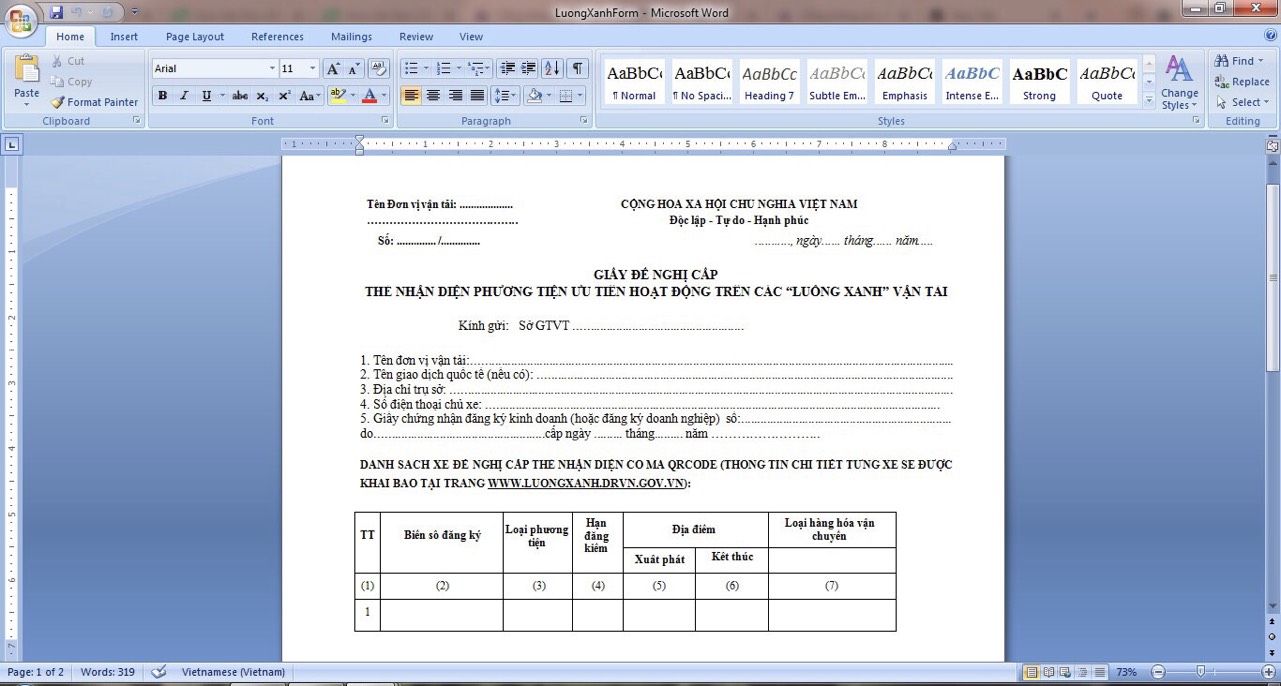The height and width of the screenshot is (686, 1281).
Task: Apply italic formatting
Action: click(184, 96)
